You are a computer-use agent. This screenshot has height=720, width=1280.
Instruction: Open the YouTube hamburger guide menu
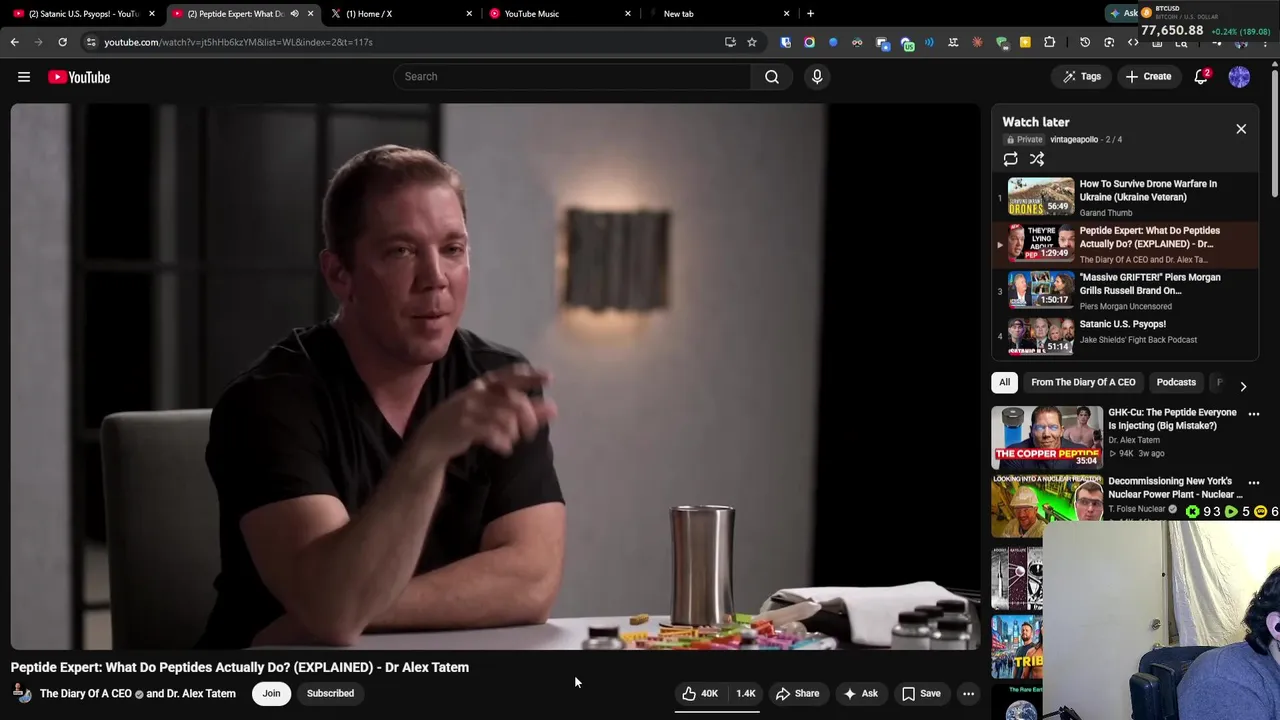click(x=24, y=77)
